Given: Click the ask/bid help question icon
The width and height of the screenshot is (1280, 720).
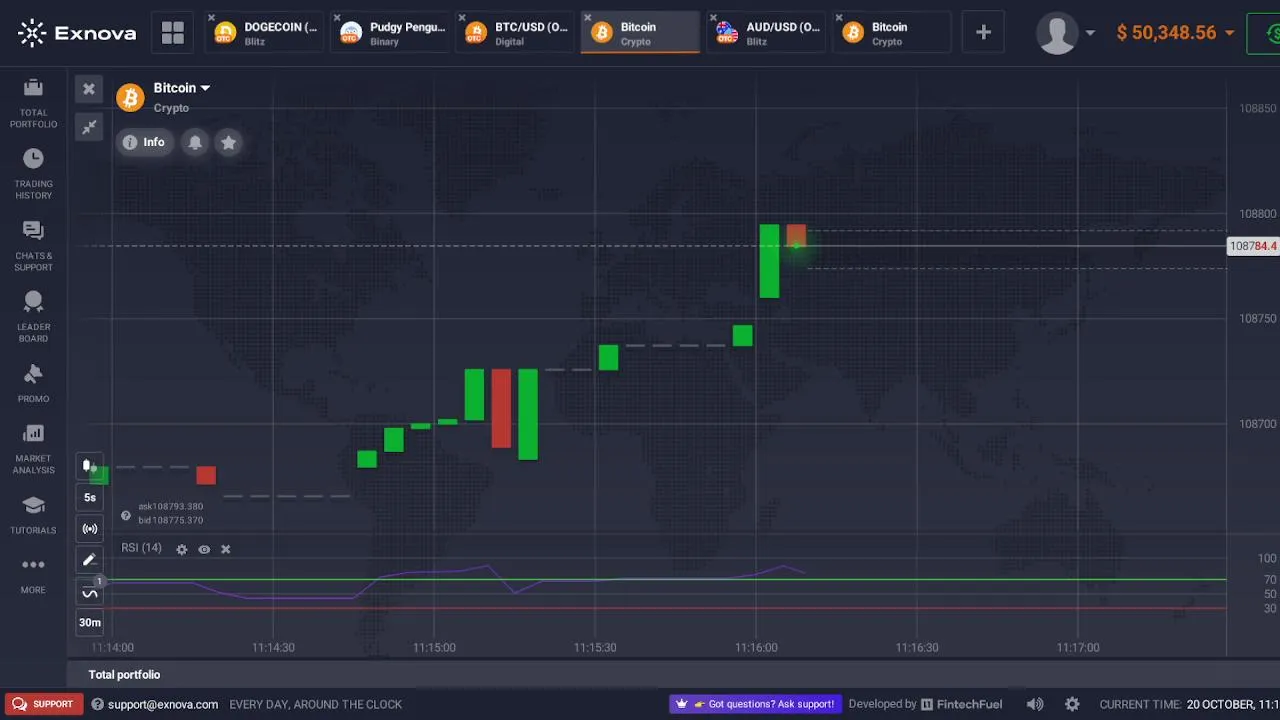Looking at the screenshot, I should (126, 516).
